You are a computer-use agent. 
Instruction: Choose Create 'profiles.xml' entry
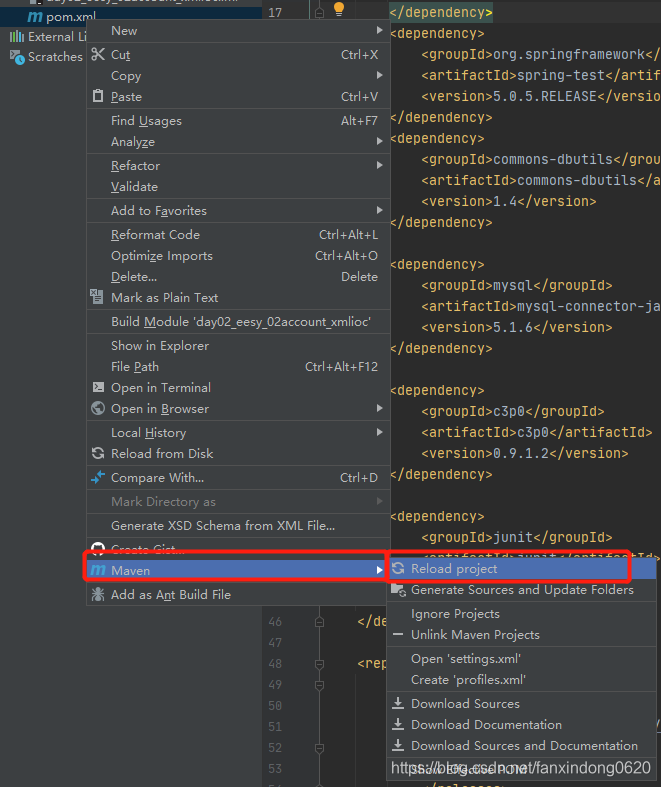(x=522, y=680)
